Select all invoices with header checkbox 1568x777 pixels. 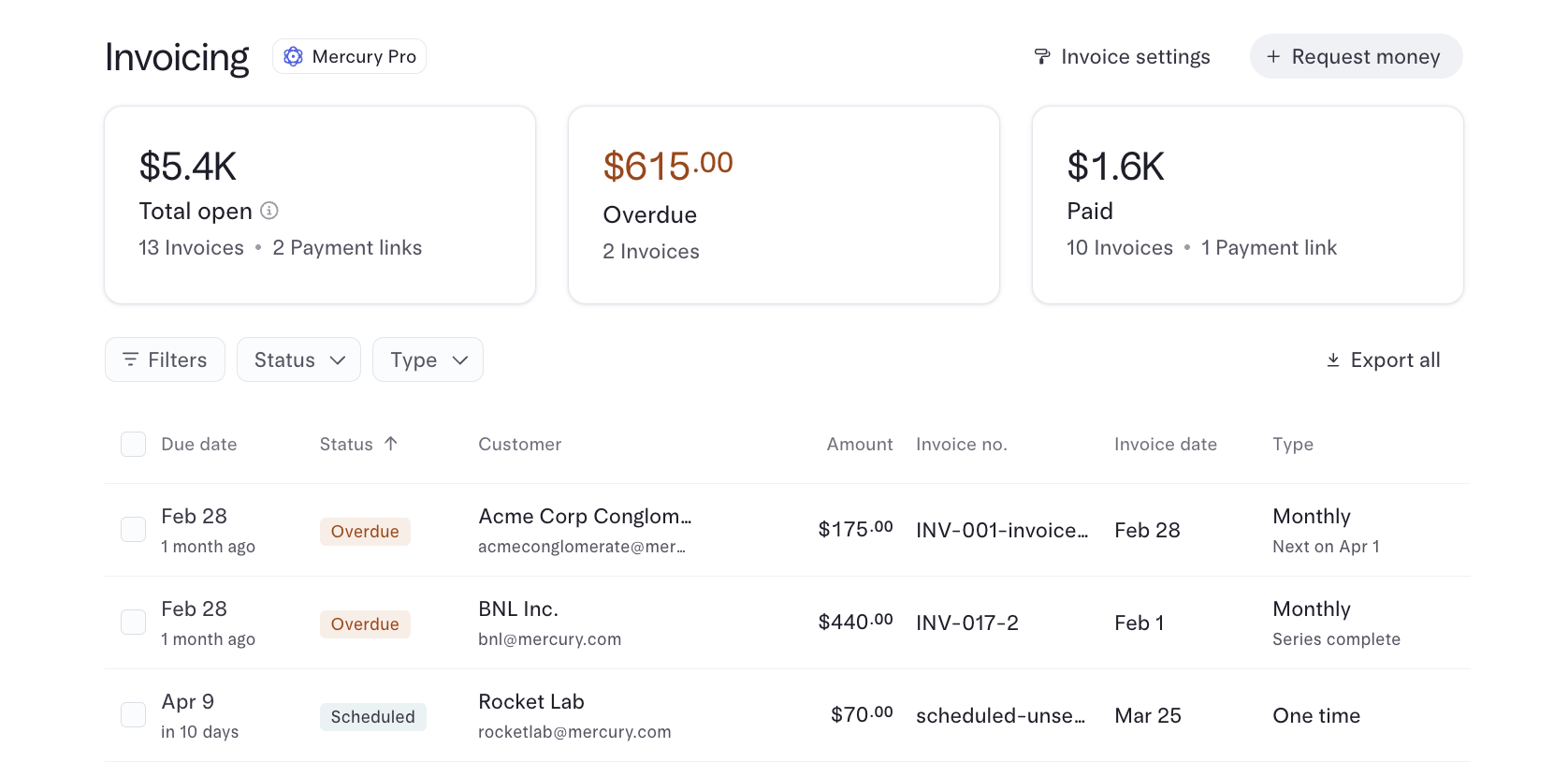134,445
